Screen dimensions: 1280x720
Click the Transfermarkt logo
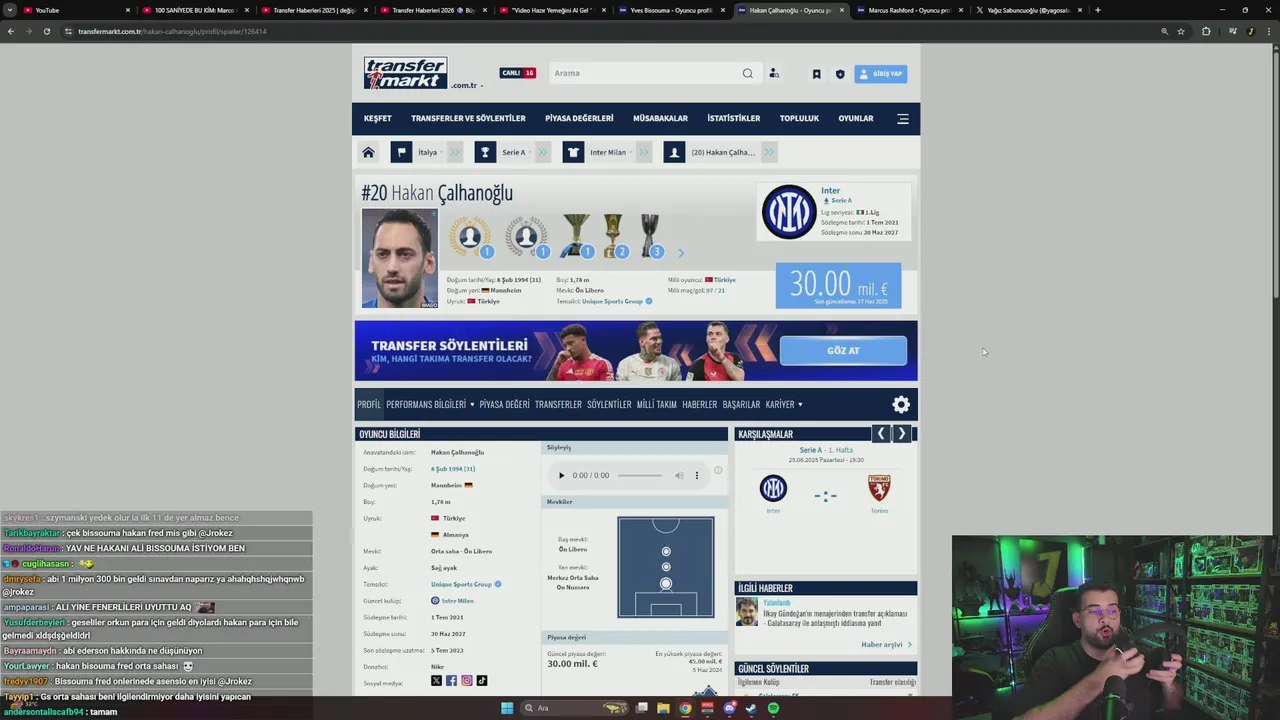(405, 73)
